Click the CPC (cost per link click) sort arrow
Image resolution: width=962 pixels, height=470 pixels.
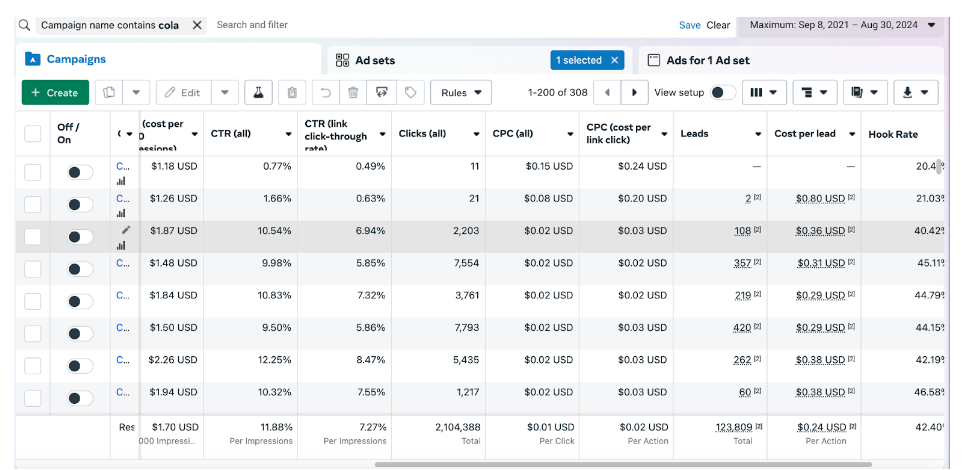pos(664,134)
